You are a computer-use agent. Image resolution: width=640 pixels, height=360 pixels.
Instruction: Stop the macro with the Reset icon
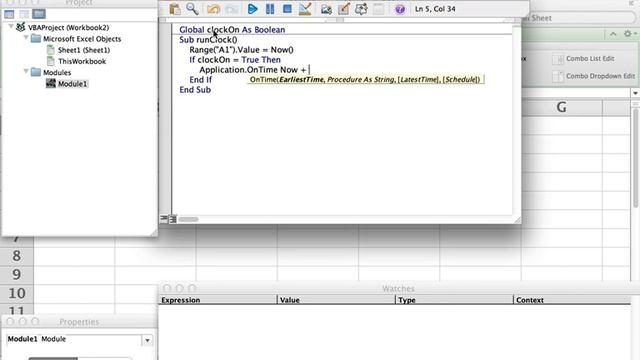tap(287, 9)
